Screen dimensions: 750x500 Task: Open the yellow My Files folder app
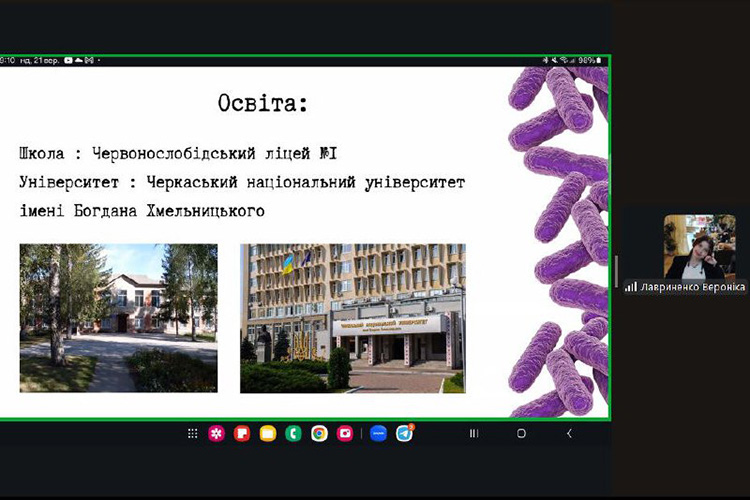268,433
